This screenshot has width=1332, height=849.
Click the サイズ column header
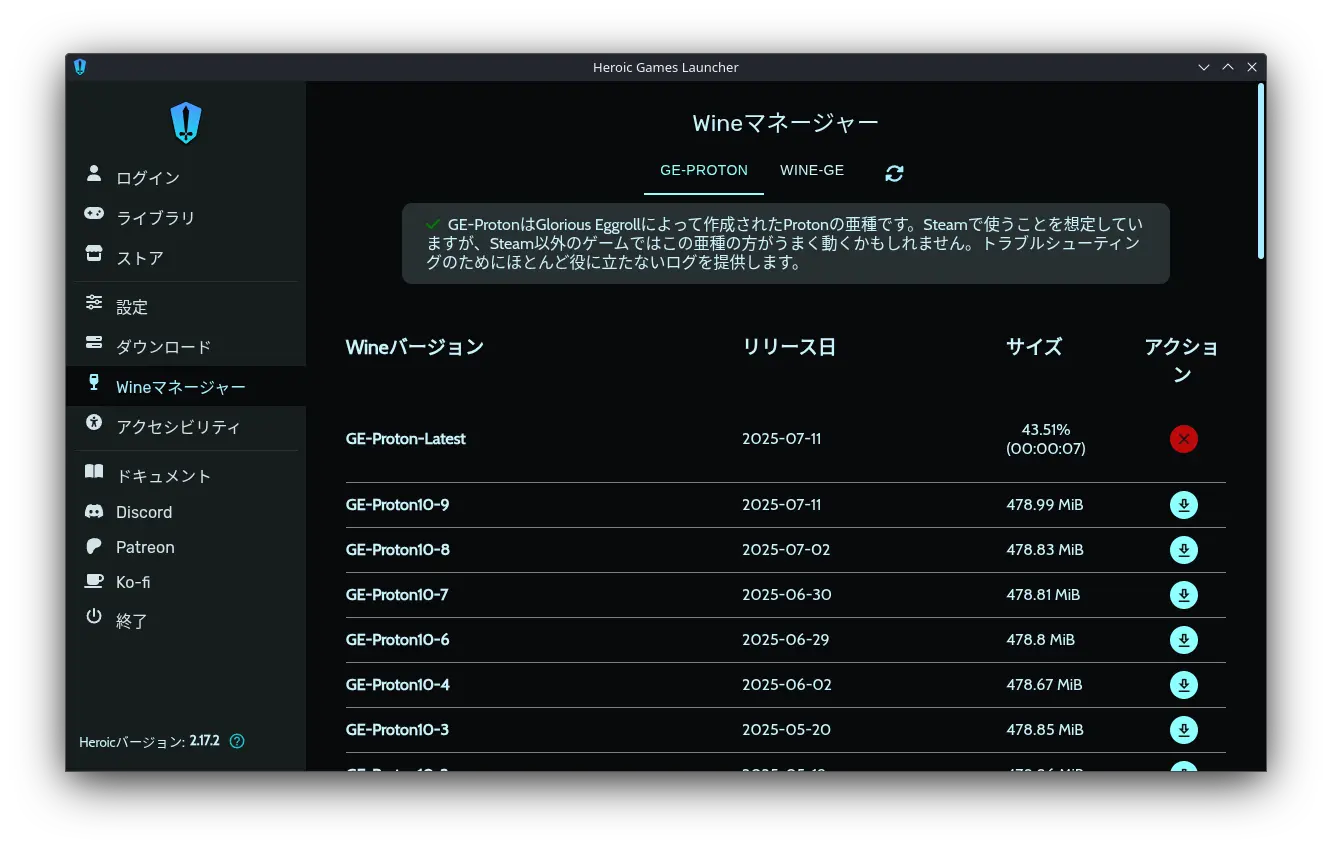[x=1034, y=347]
